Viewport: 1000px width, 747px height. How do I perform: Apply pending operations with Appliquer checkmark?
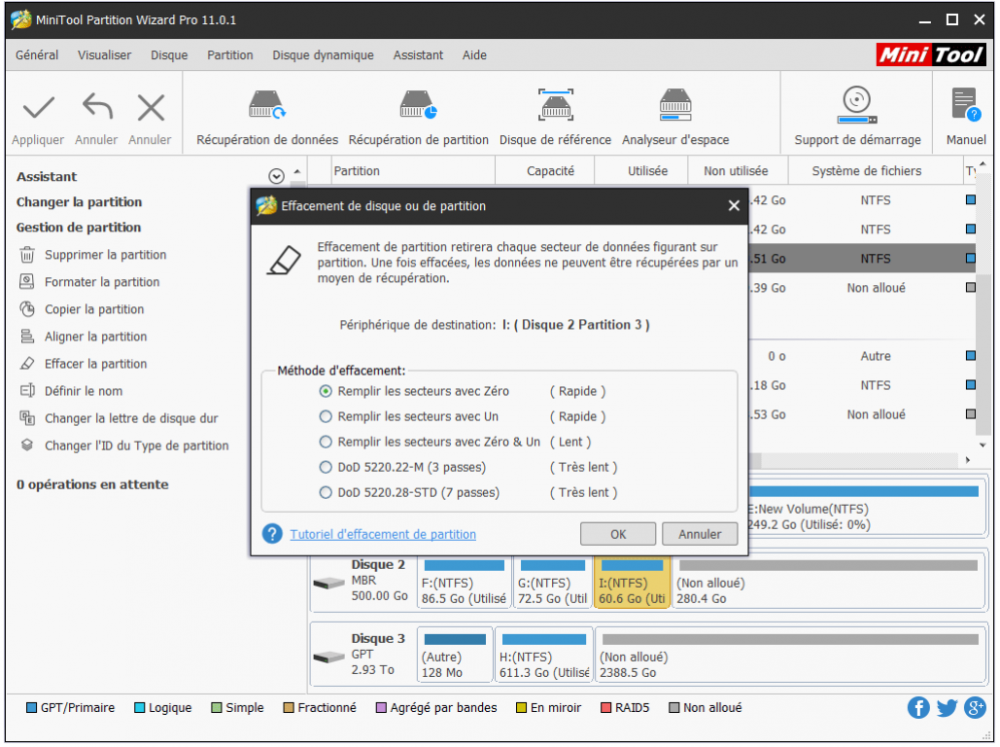click(x=38, y=106)
